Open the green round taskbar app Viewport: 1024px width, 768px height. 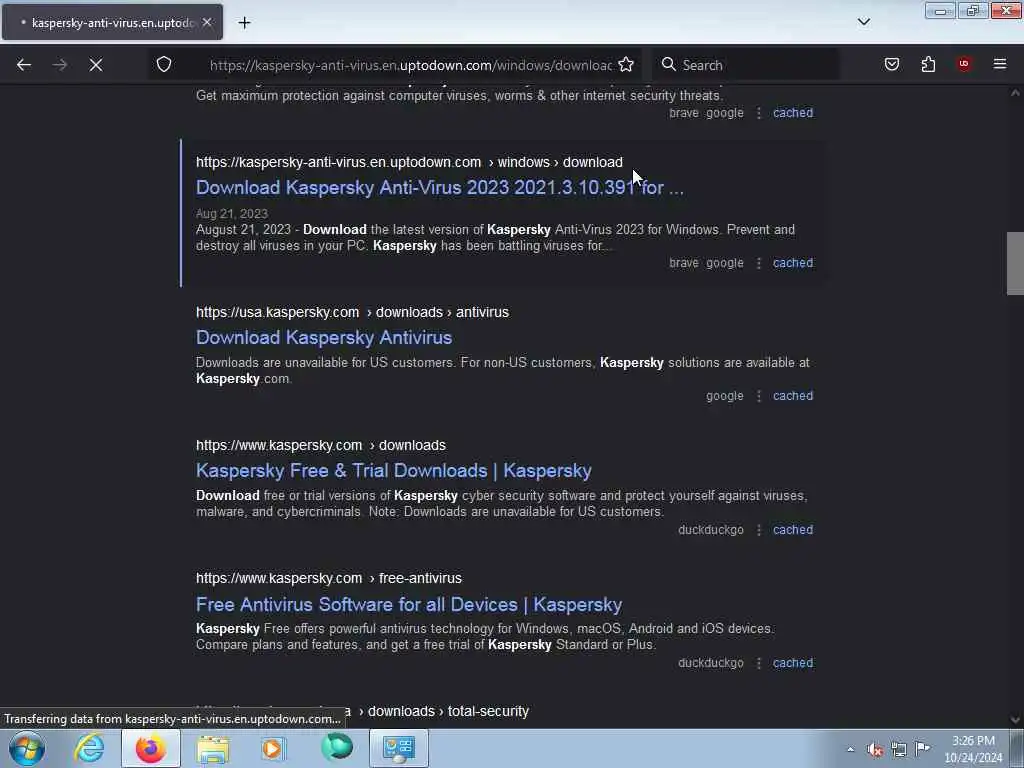tap(336, 748)
